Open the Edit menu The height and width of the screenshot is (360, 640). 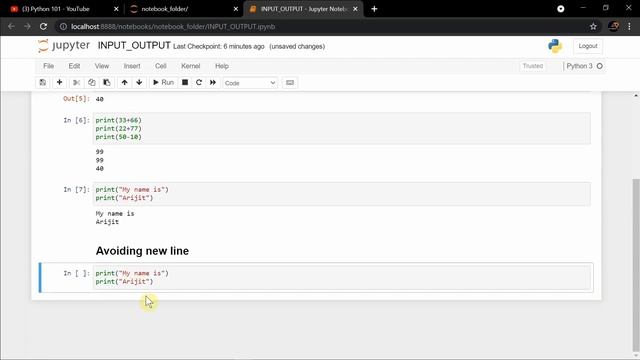pyautogui.click(x=74, y=66)
